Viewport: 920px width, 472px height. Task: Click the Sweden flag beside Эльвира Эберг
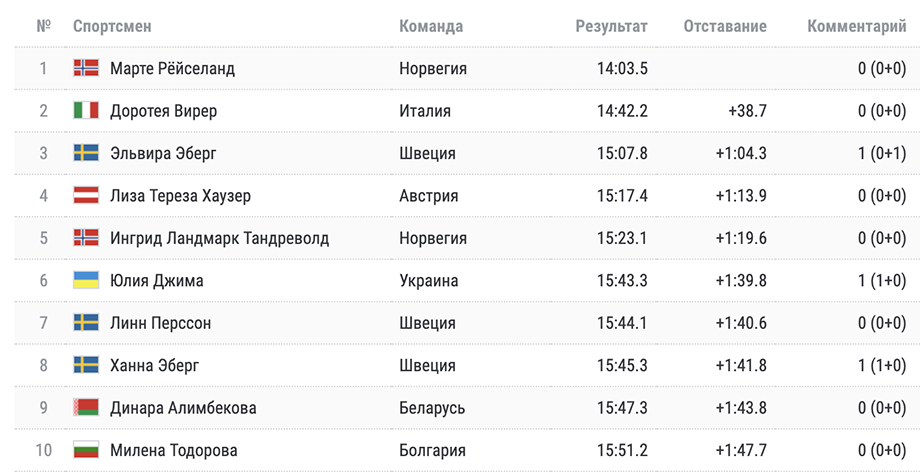click(86, 153)
